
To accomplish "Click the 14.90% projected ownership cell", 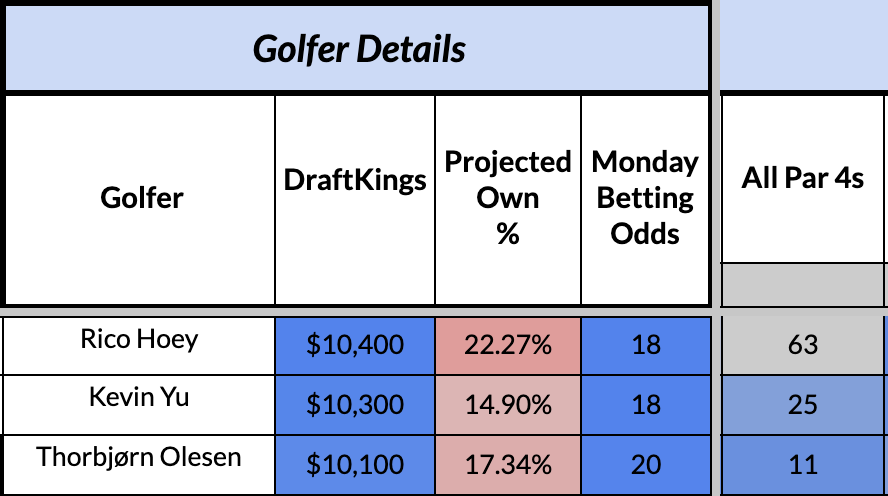I will (x=507, y=405).
